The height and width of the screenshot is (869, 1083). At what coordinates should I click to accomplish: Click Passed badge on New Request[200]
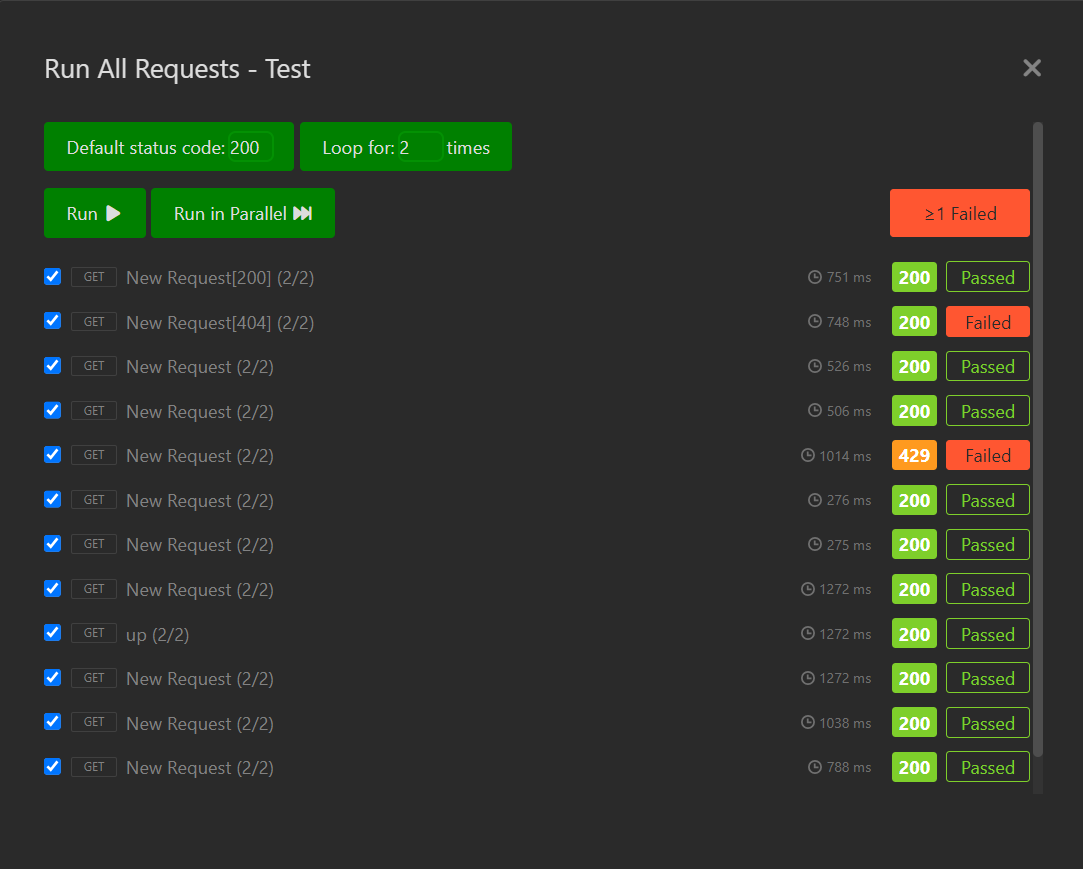click(x=988, y=277)
